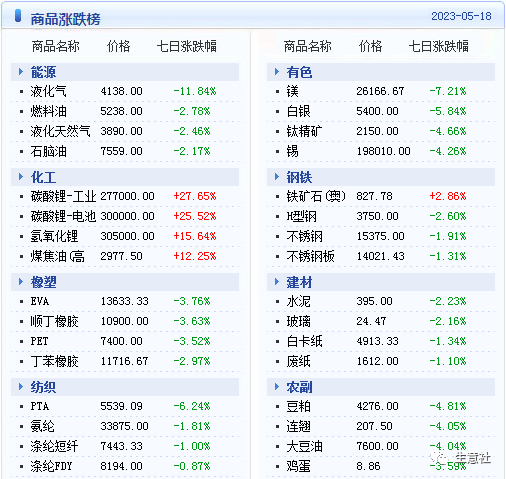Select the 废纸 commodity
The height and width of the screenshot is (479, 506).
coord(298,361)
